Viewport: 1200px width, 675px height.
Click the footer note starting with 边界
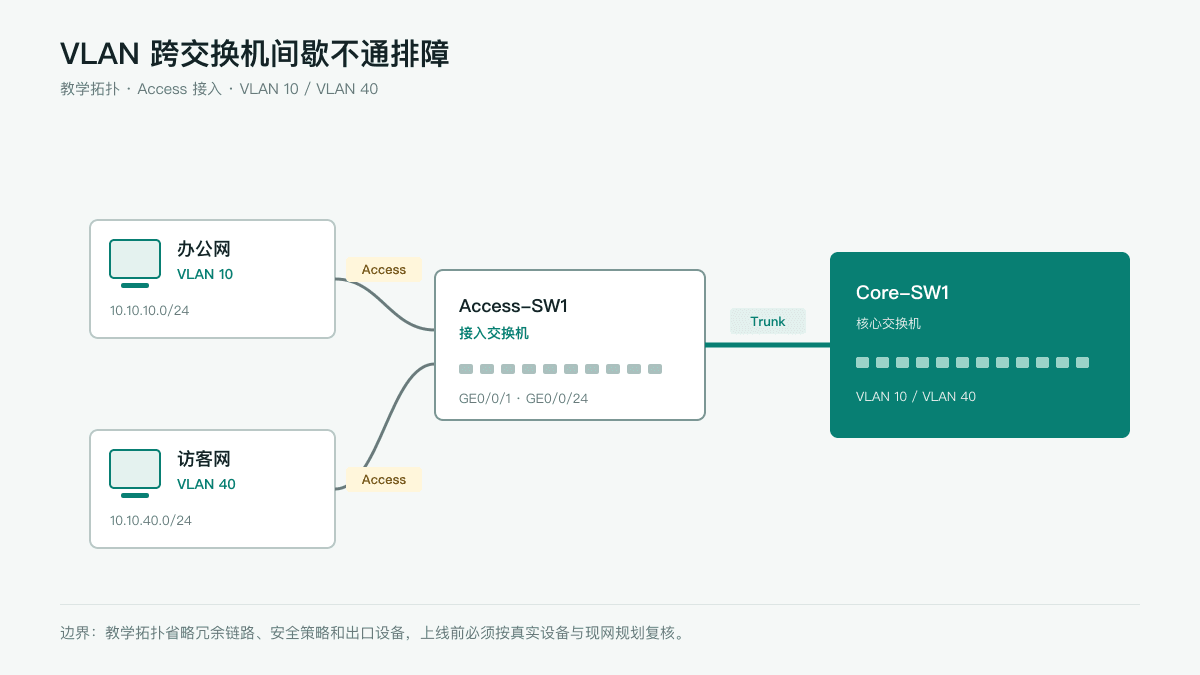[x=374, y=633]
